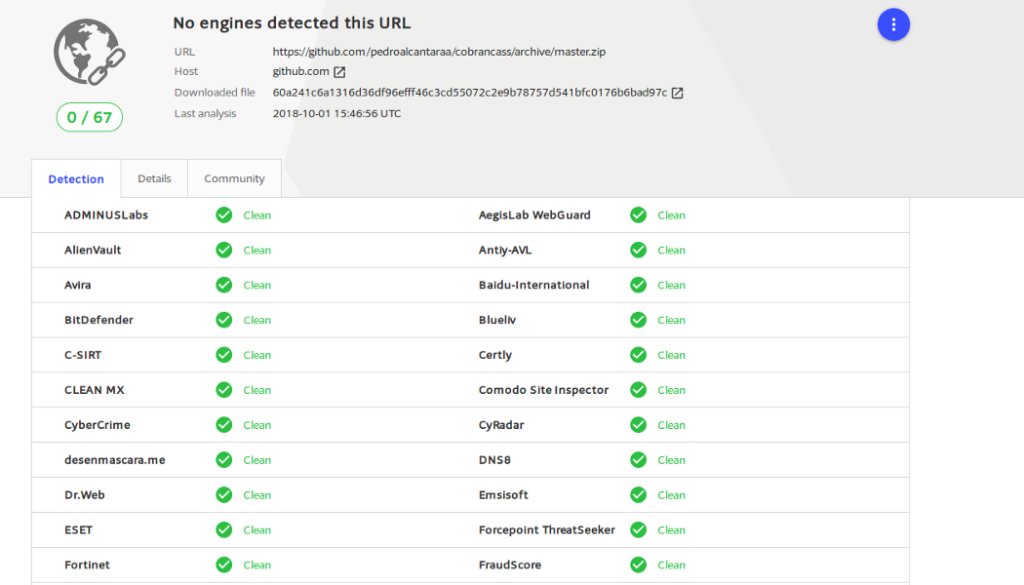Open the downloaded file hash external link icon
The height and width of the screenshot is (585, 1024).
pos(677,93)
